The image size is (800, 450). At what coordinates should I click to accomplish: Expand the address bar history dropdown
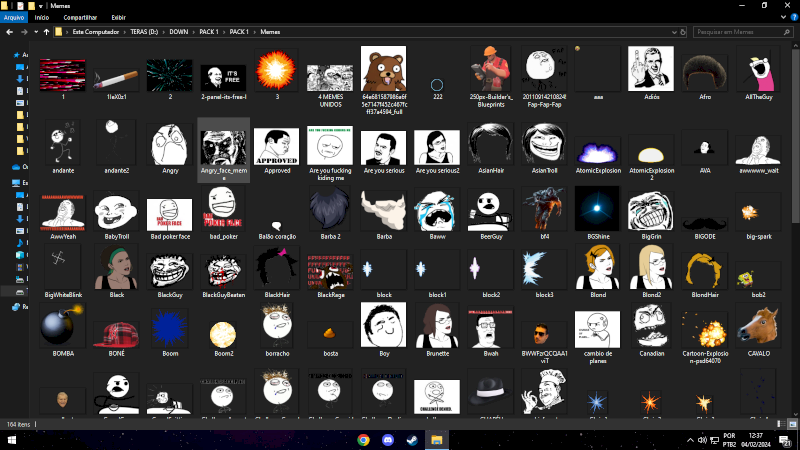tap(674, 32)
